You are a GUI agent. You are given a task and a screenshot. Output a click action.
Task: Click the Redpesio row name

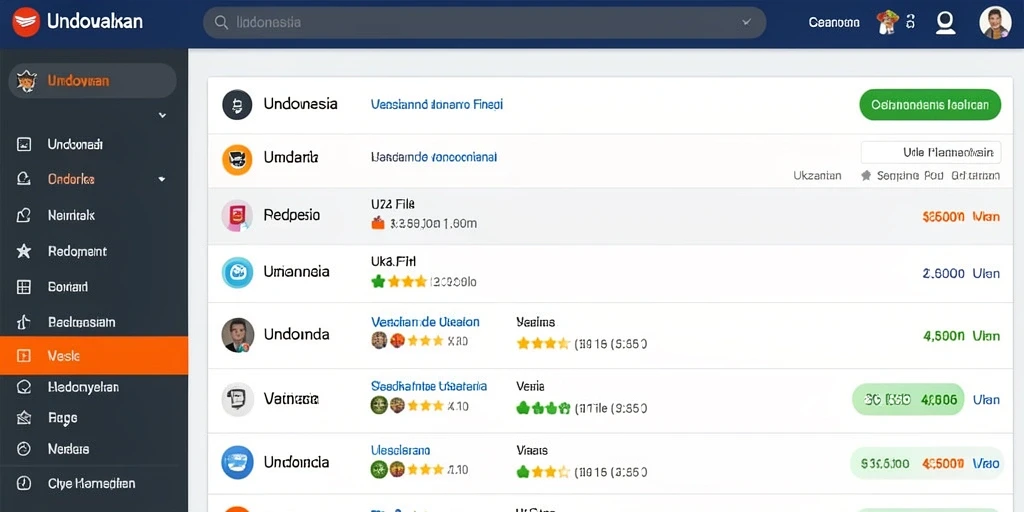coord(292,215)
